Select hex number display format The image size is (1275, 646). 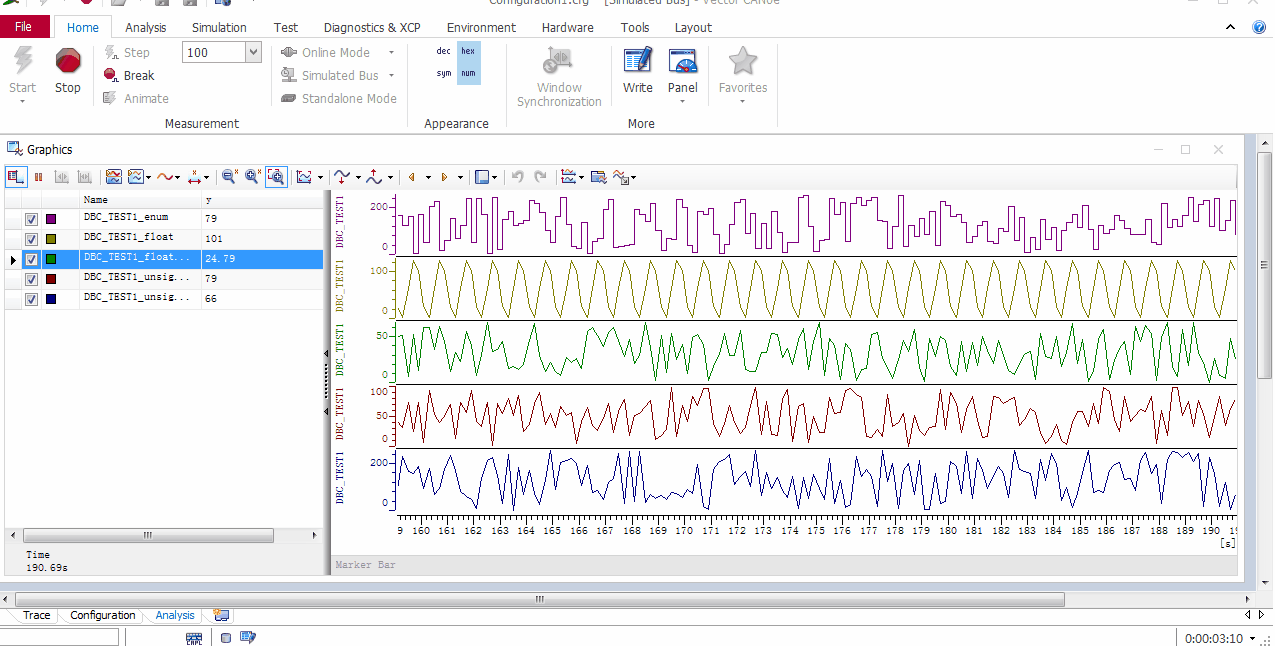point(468,51)
